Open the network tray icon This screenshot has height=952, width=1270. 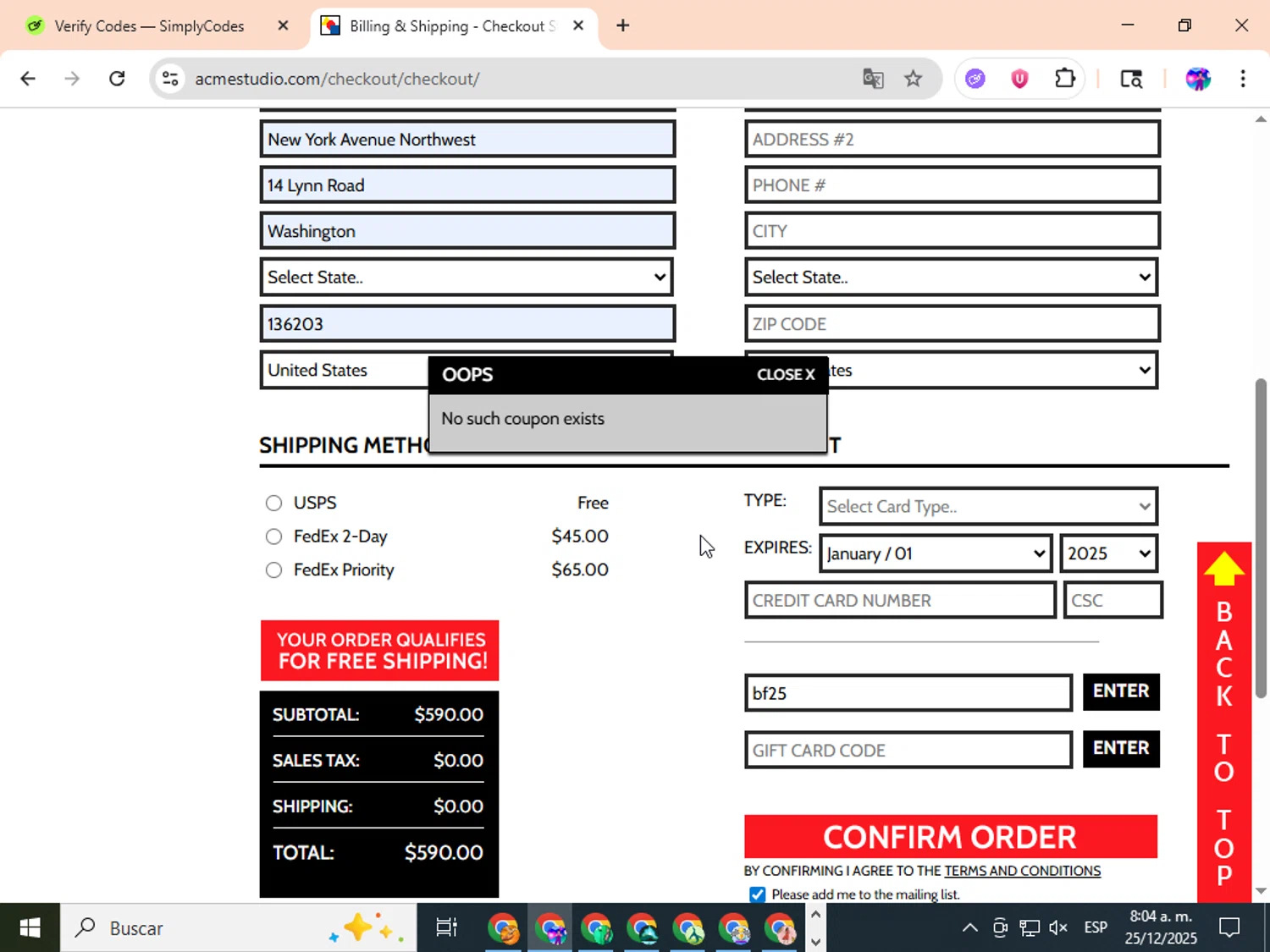[x=1030, y=928]
